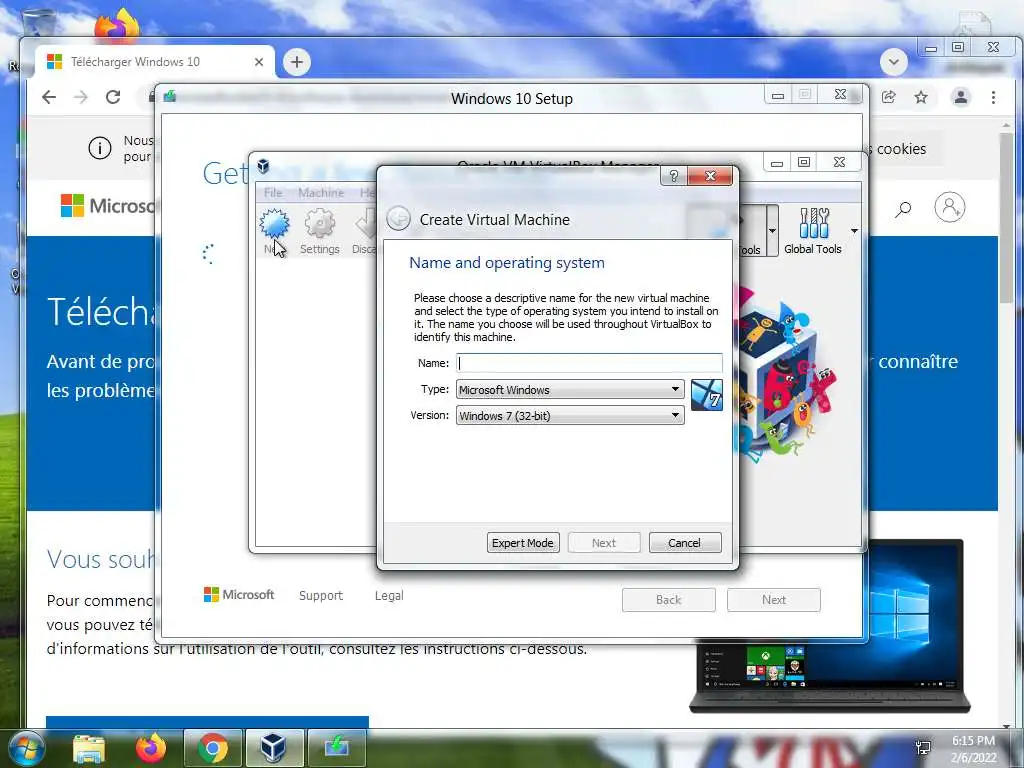Image resolution: width=1024 pixels, height=768 pixels.
Task: Expand the Global Tools dropdown arrow
Action: coord(854,231)
